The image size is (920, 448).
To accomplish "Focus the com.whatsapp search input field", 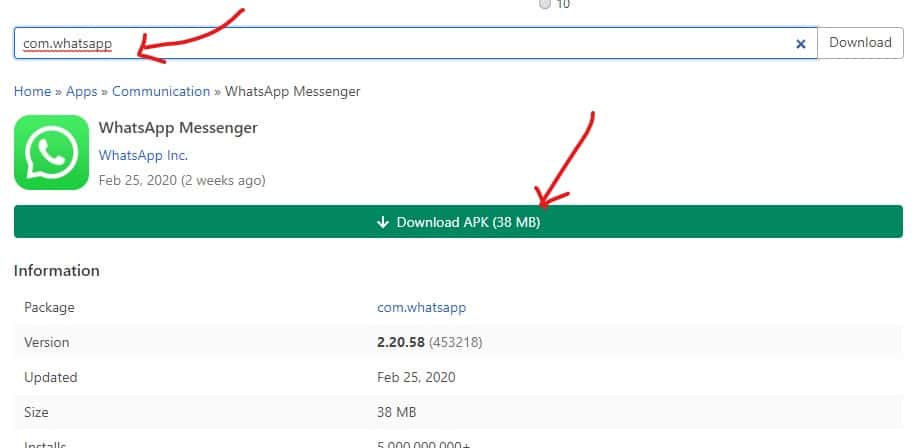I will (415, 43).
